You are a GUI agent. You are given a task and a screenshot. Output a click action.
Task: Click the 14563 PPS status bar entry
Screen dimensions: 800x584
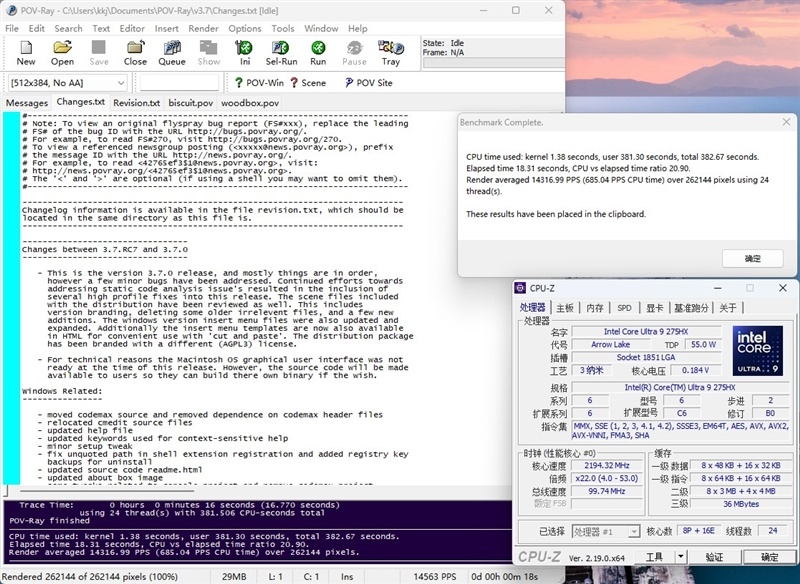point(435,577)
